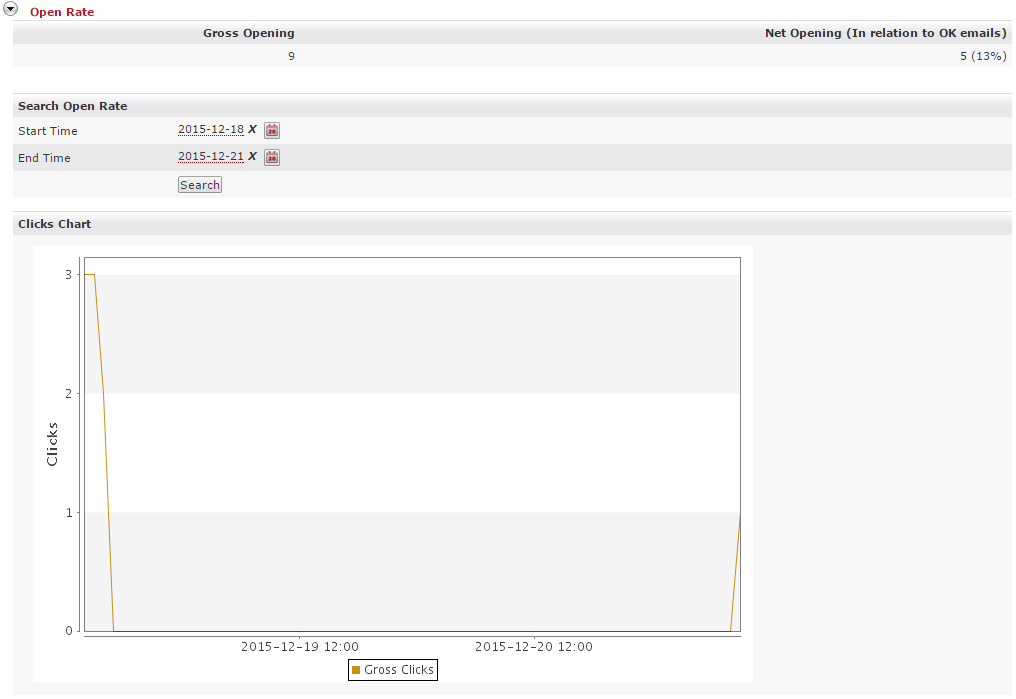
Task: Click the Clicks y-axis title
Action: point(53,444)
